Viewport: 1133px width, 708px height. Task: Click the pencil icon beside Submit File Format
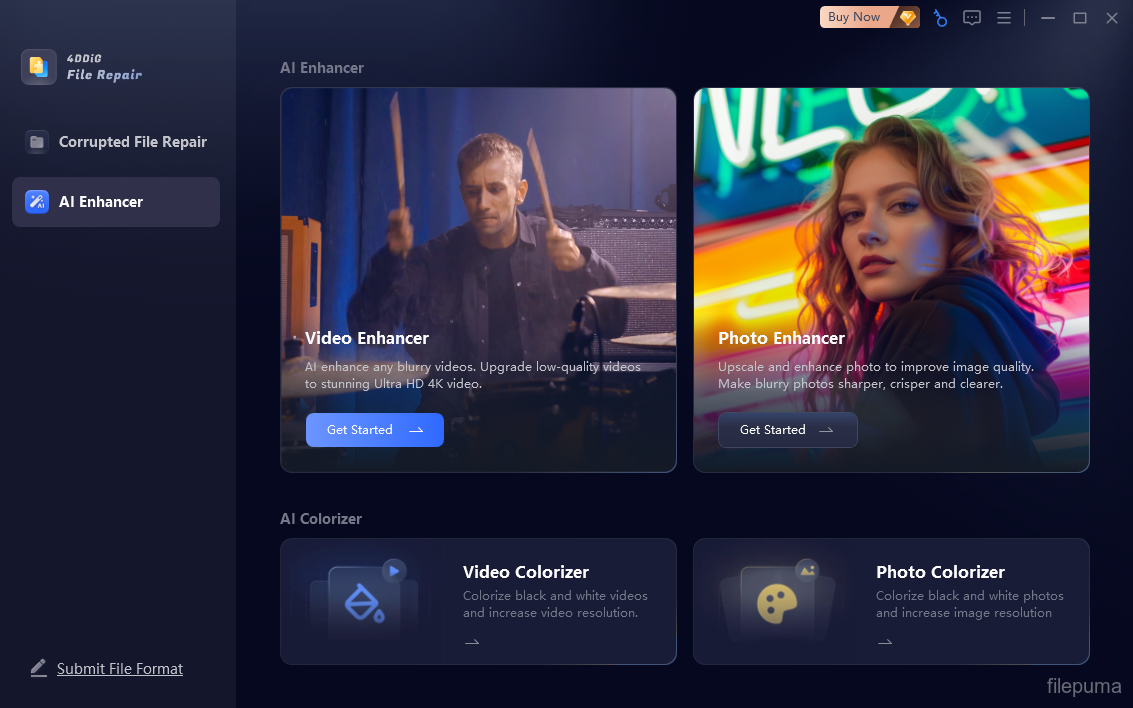tap(39, 668)
